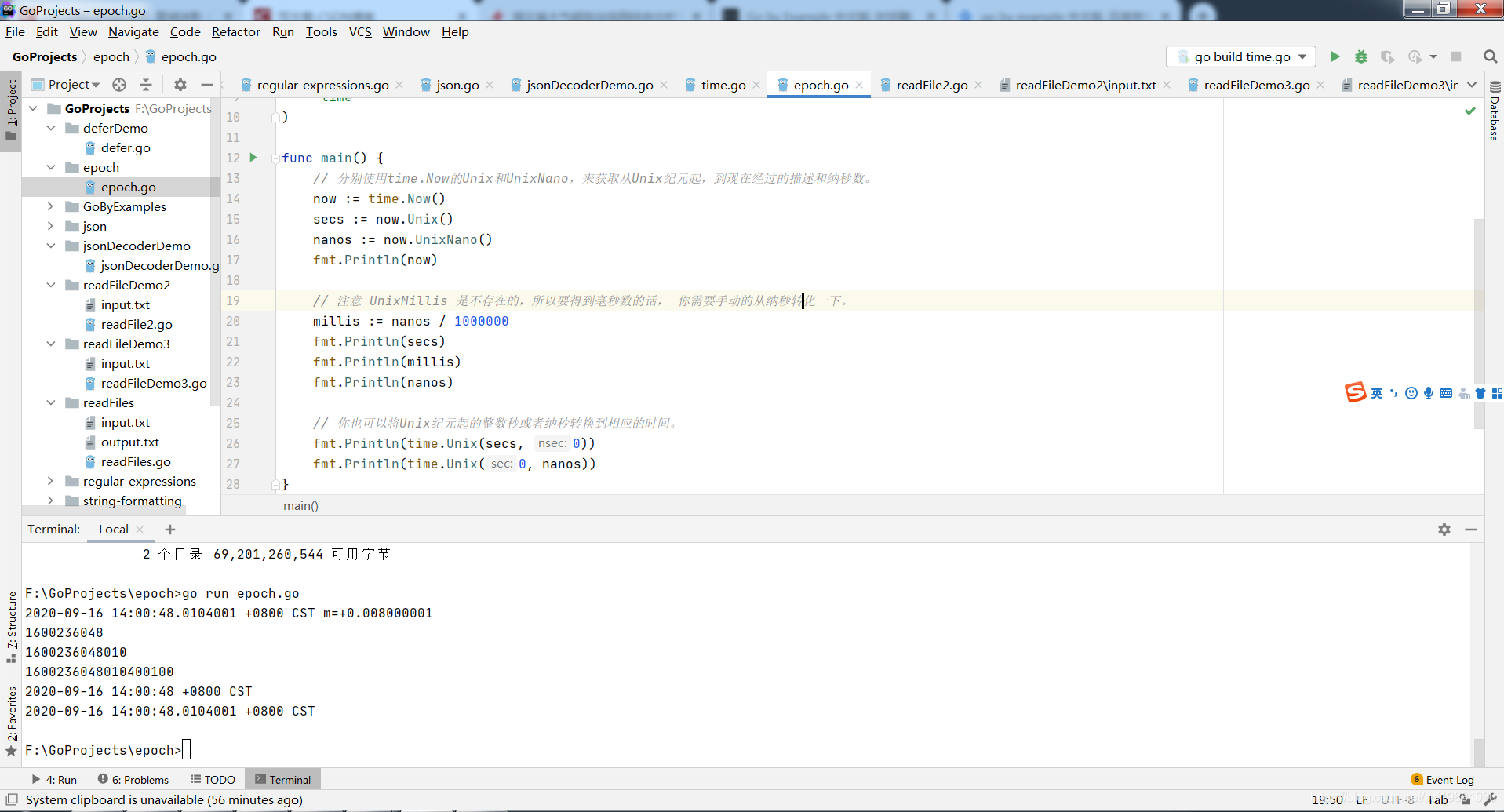Expand the string-formatting folder

[x=51, y=501]
